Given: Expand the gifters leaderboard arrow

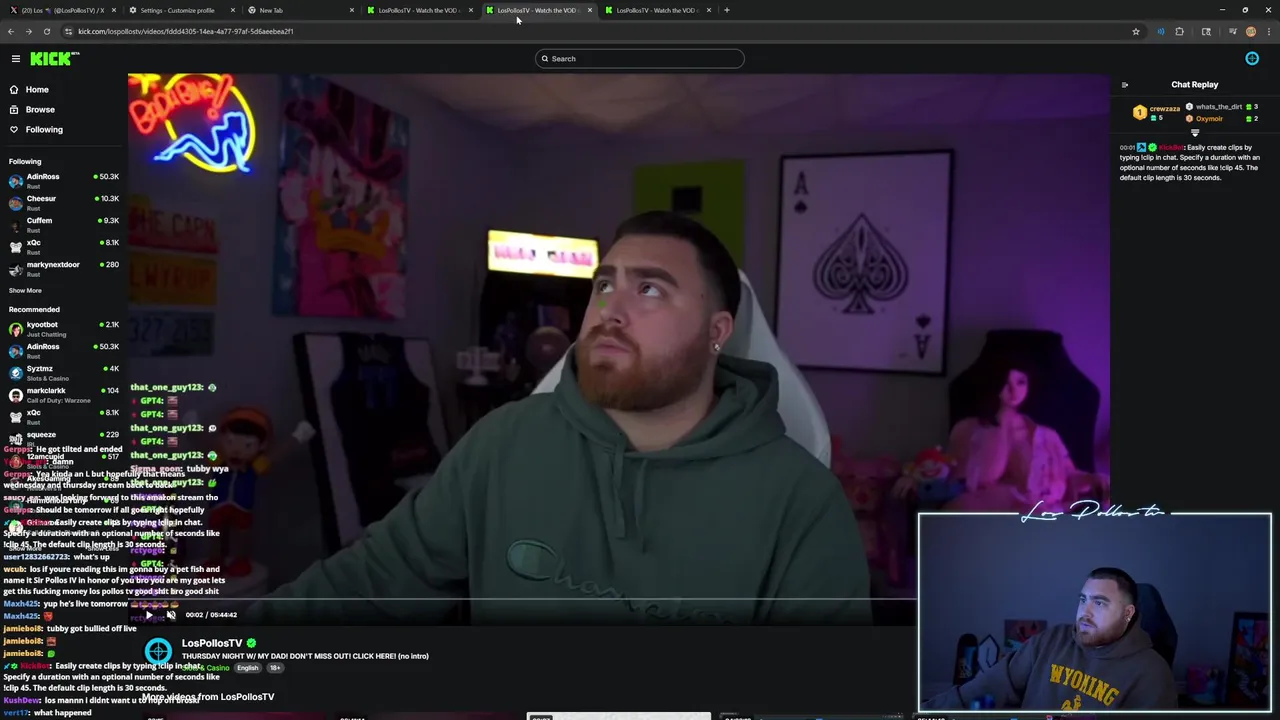Looking at the screenshot, I should click(x=1194, y=132).
